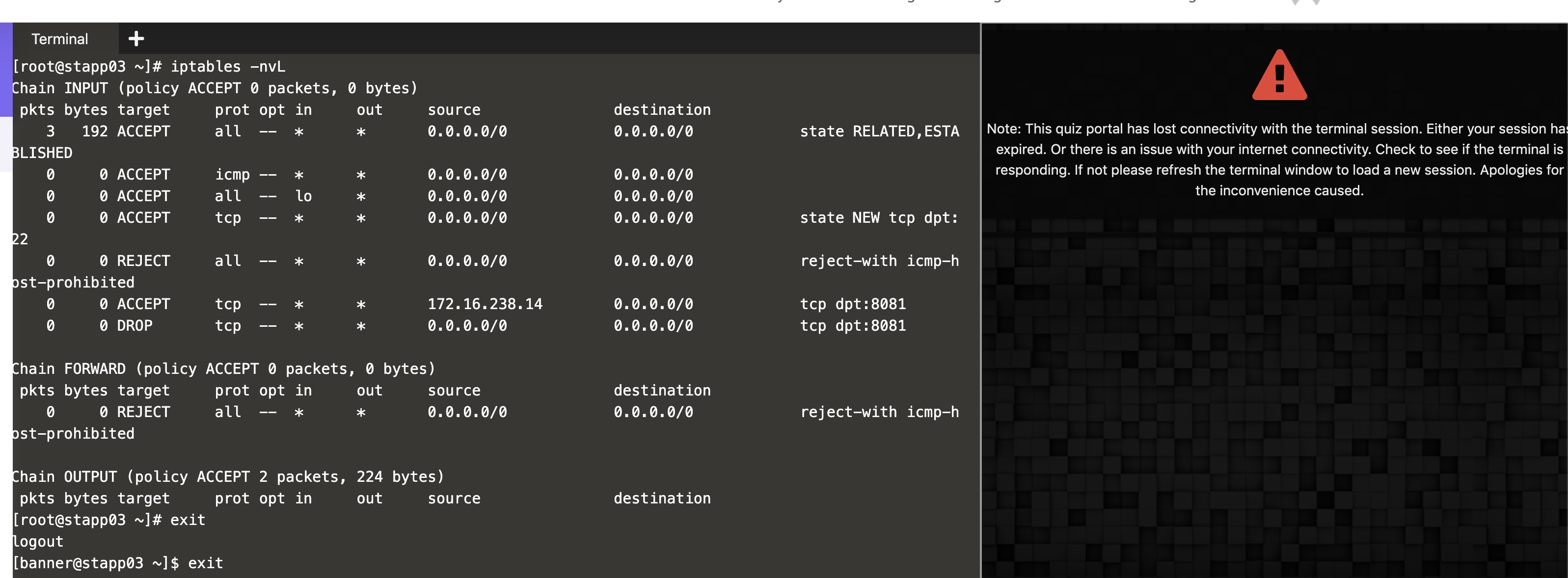This screenshot has width=1568, height=578.
Task: Click the 'state RELATED,ESTA' rule text
Action: coord(879,131)
